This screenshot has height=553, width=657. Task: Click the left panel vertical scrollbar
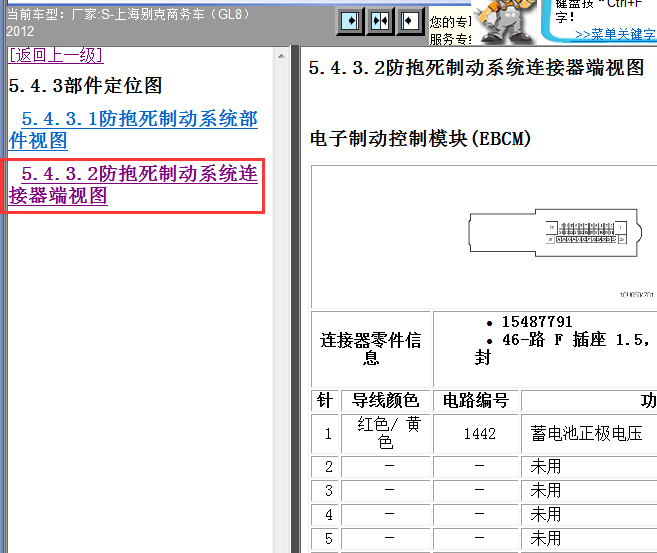point(281,300)
